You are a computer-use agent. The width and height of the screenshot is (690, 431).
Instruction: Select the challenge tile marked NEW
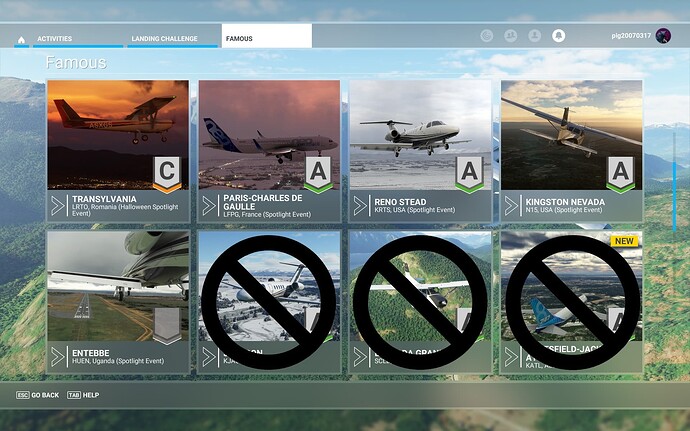pyautogui.click(x=572, y=302)
